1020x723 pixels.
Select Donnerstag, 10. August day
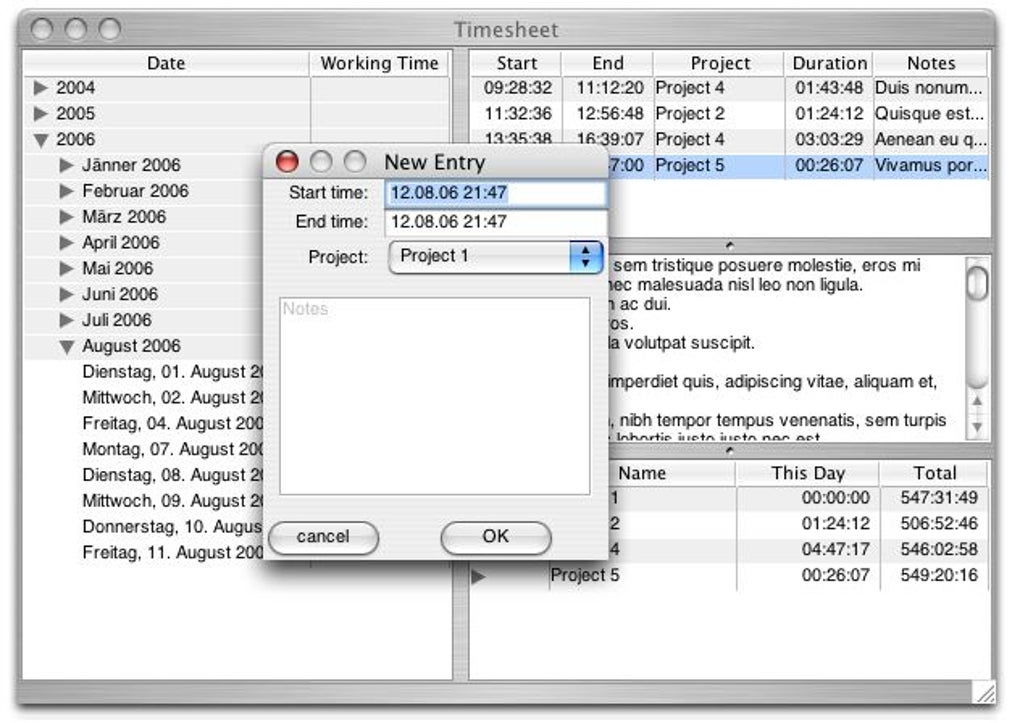tap(172, 526)
